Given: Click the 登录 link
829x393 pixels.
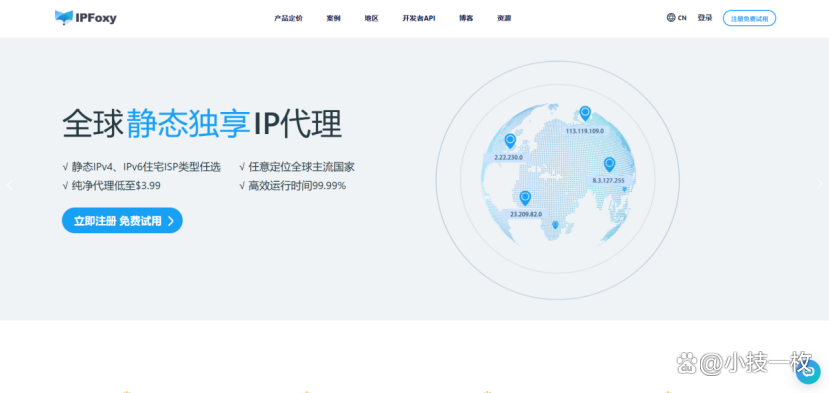Looking at the screenshot, I should pyautogui.click(x=705, y=17).
